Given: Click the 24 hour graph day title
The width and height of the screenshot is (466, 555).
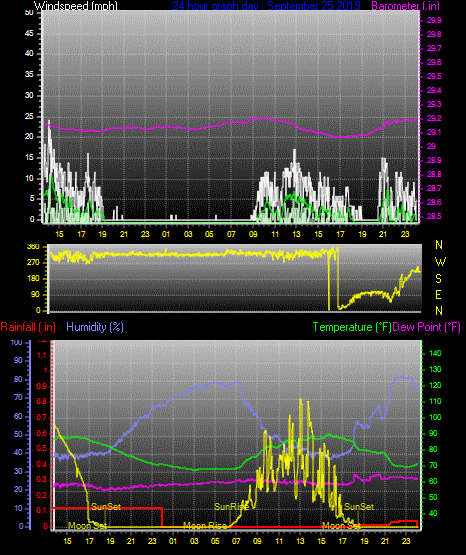Looking at the screenshot, I should [x=266, y=6].
